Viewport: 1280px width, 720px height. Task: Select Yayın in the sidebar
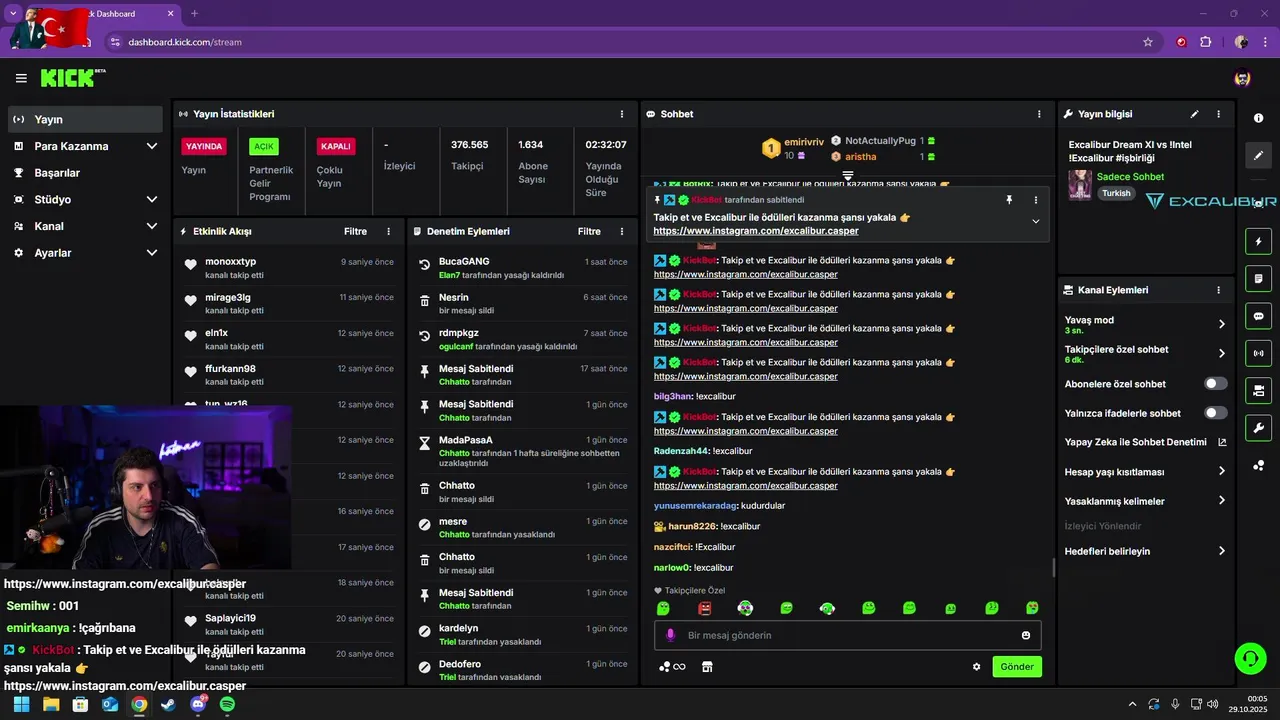[x=85, y=119]
